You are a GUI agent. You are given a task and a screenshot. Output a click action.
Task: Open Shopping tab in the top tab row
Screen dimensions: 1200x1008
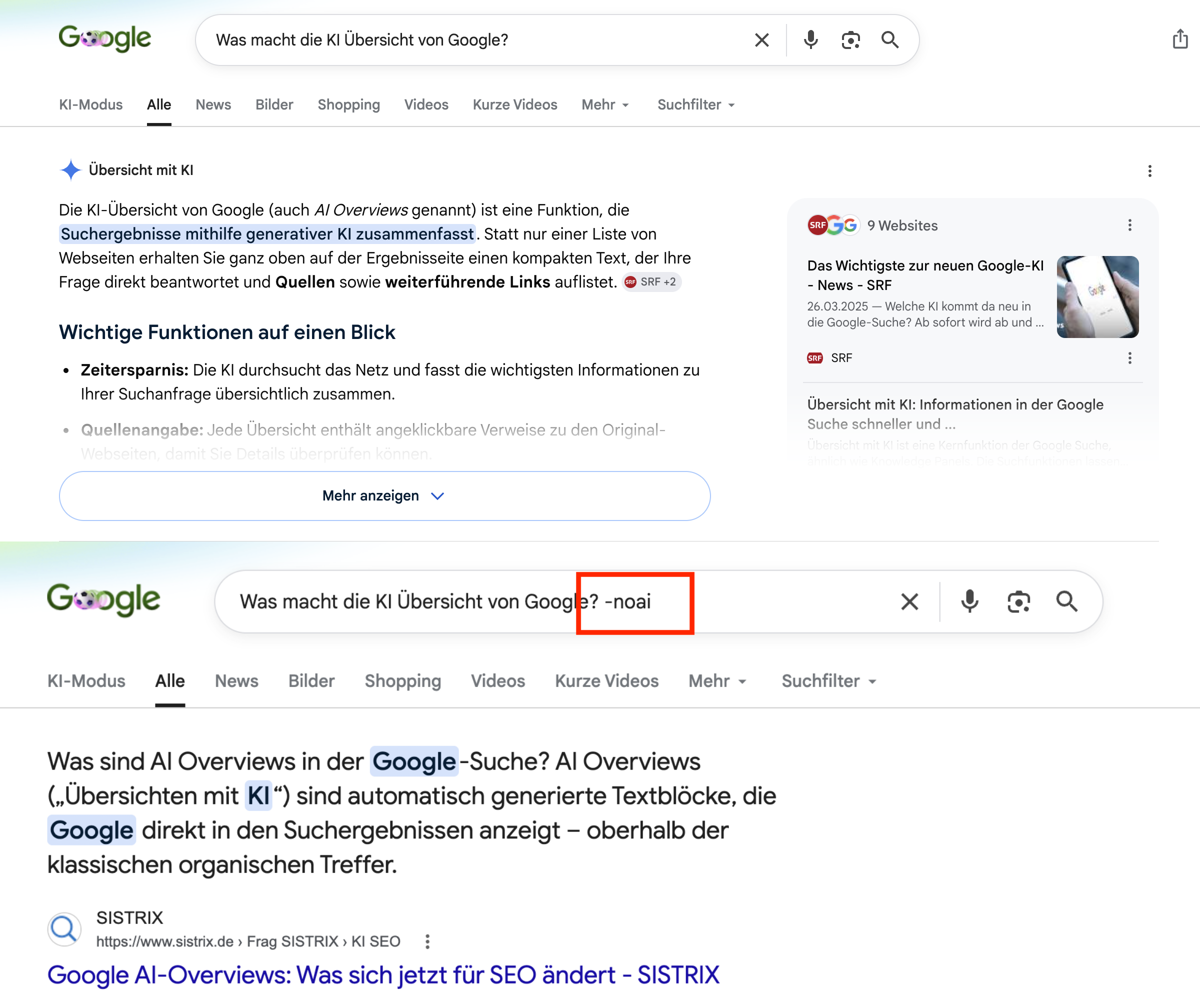click(x=348, y=104)
